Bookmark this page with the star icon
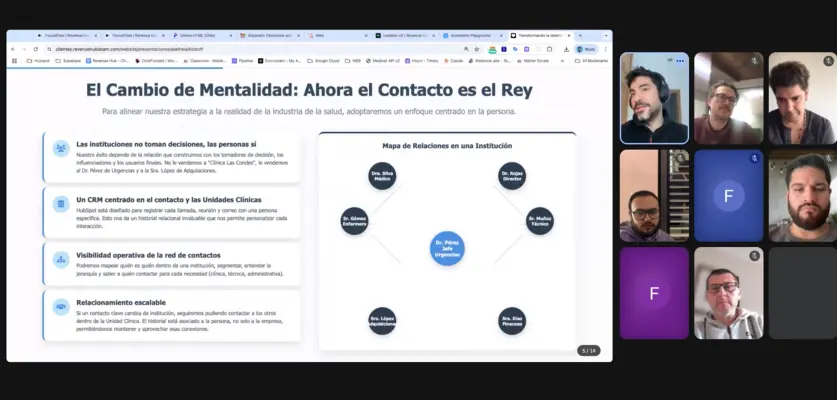Image resolution: width=837 pixels, height=400 pixels. tap(477, 49)
